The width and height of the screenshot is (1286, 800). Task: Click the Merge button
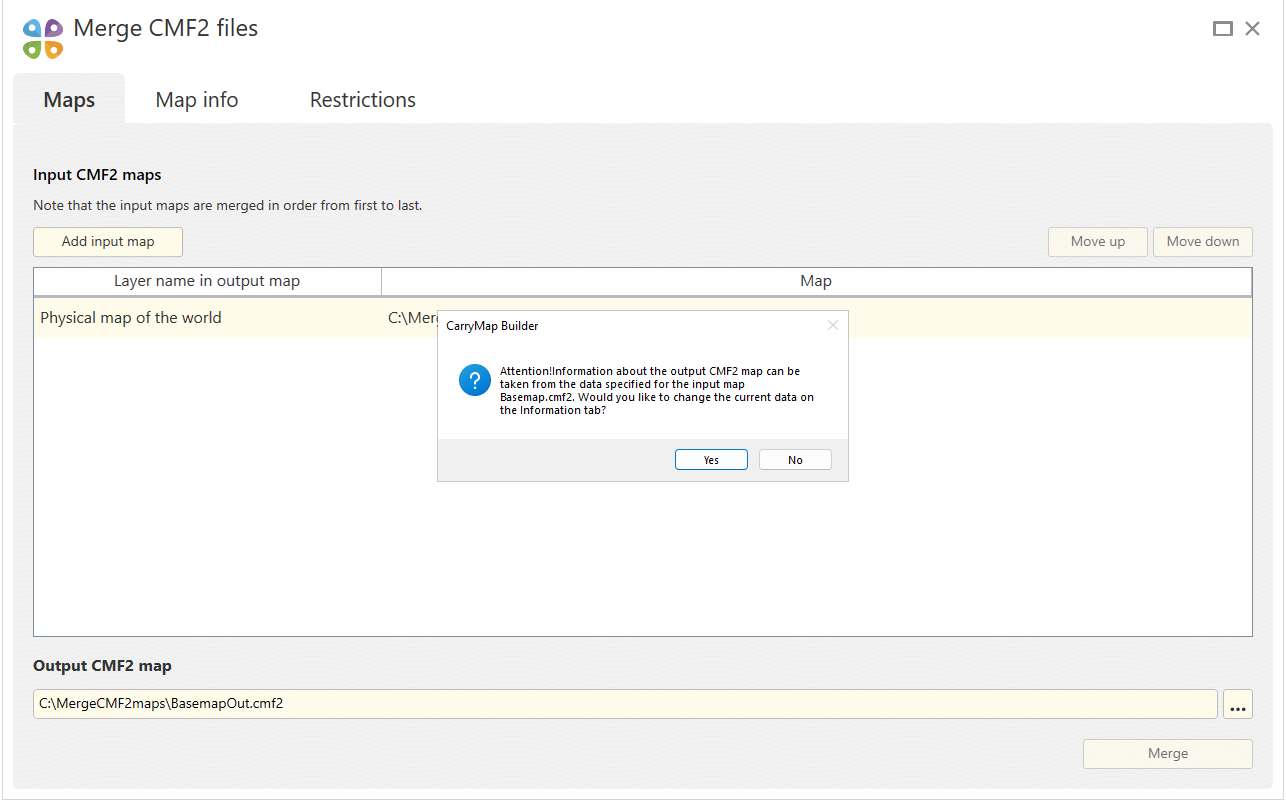[1168, 754]
